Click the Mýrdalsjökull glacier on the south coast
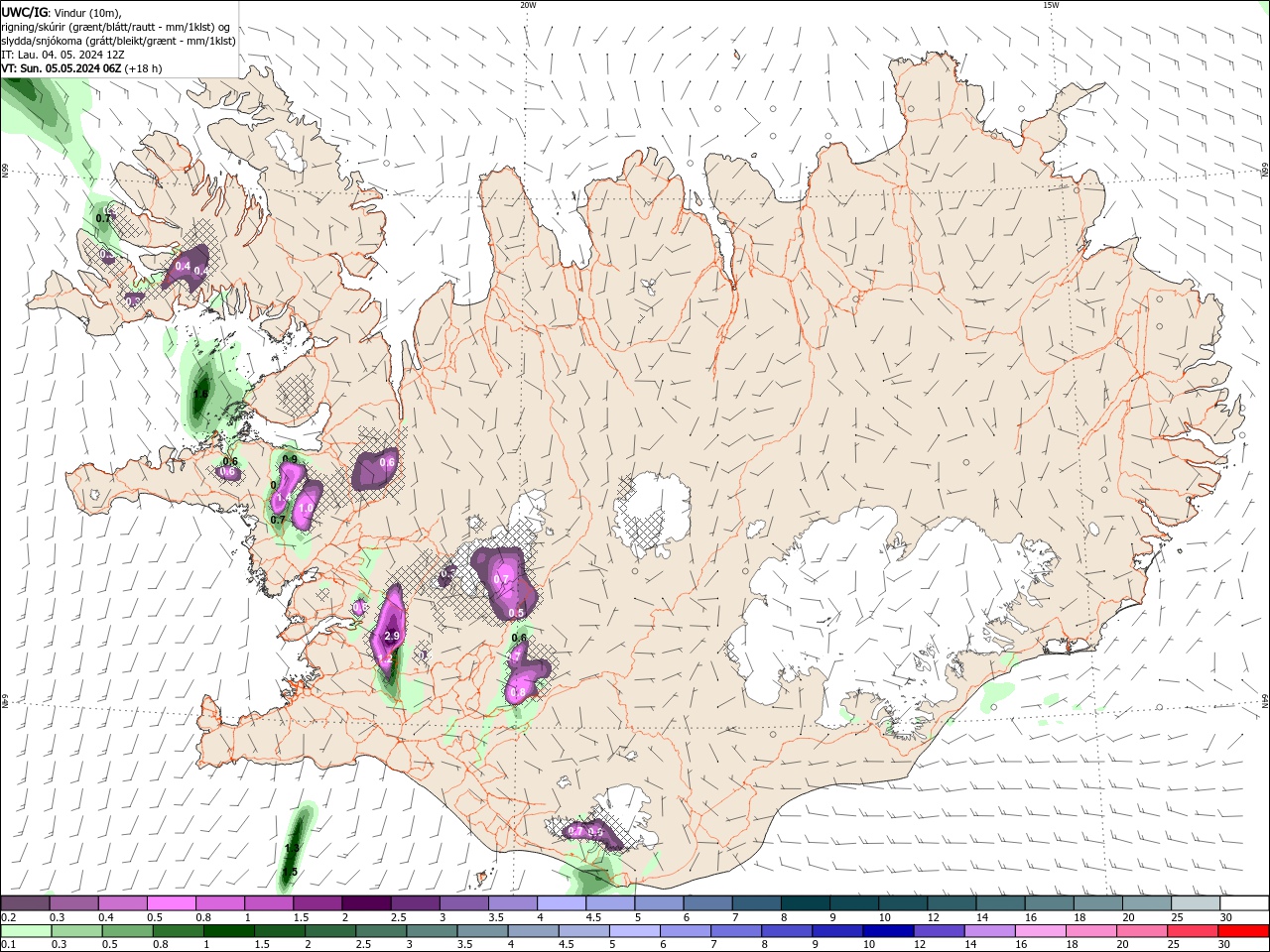 pos(625,815)
